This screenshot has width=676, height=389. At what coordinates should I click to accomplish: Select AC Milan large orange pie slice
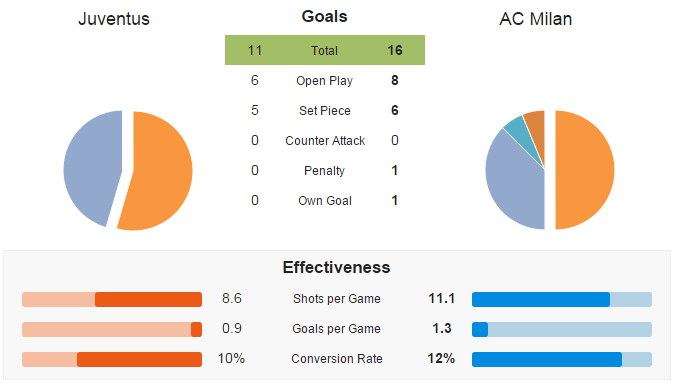point(584,170)
